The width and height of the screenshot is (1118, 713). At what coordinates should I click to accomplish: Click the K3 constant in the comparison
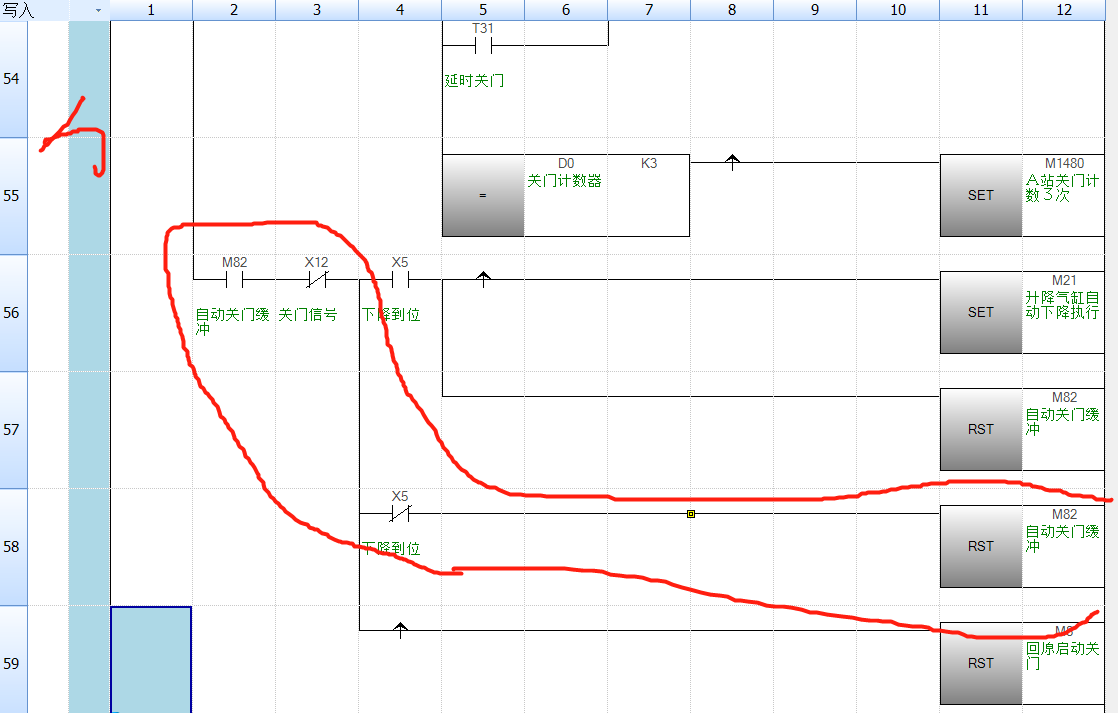(x=649, y=163)
